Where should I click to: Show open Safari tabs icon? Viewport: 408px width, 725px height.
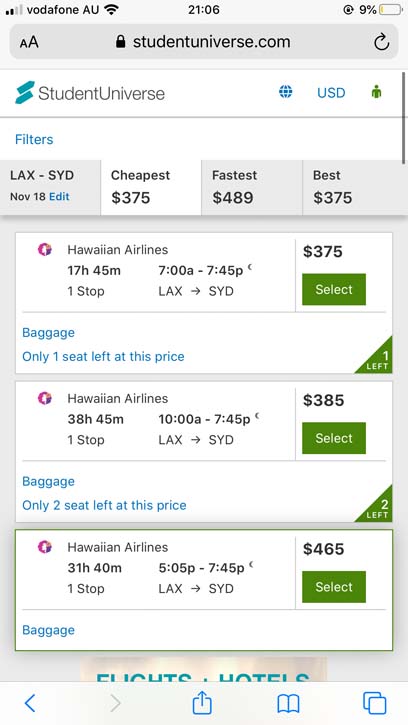pos(374,703)
